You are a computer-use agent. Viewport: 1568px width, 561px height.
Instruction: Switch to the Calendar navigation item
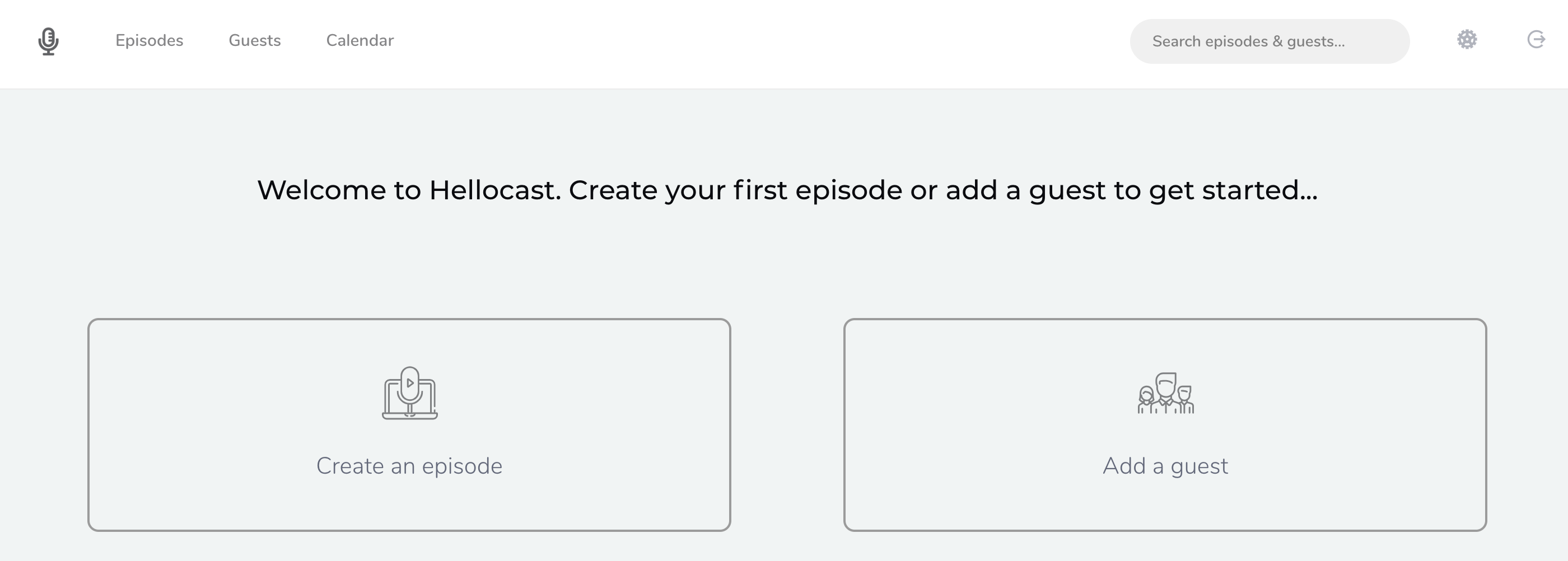[360, 40]
